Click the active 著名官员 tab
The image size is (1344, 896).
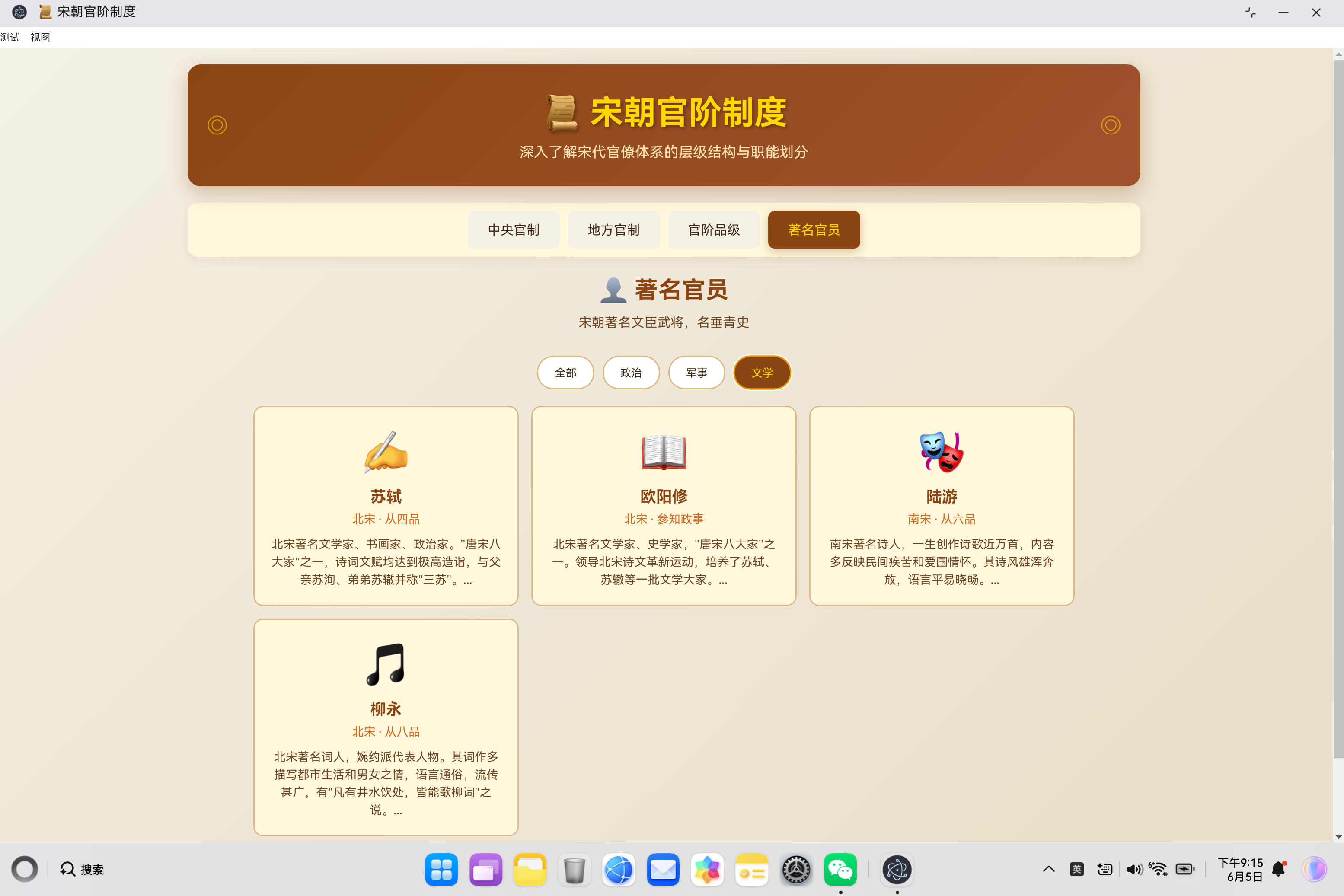[814, 230]
